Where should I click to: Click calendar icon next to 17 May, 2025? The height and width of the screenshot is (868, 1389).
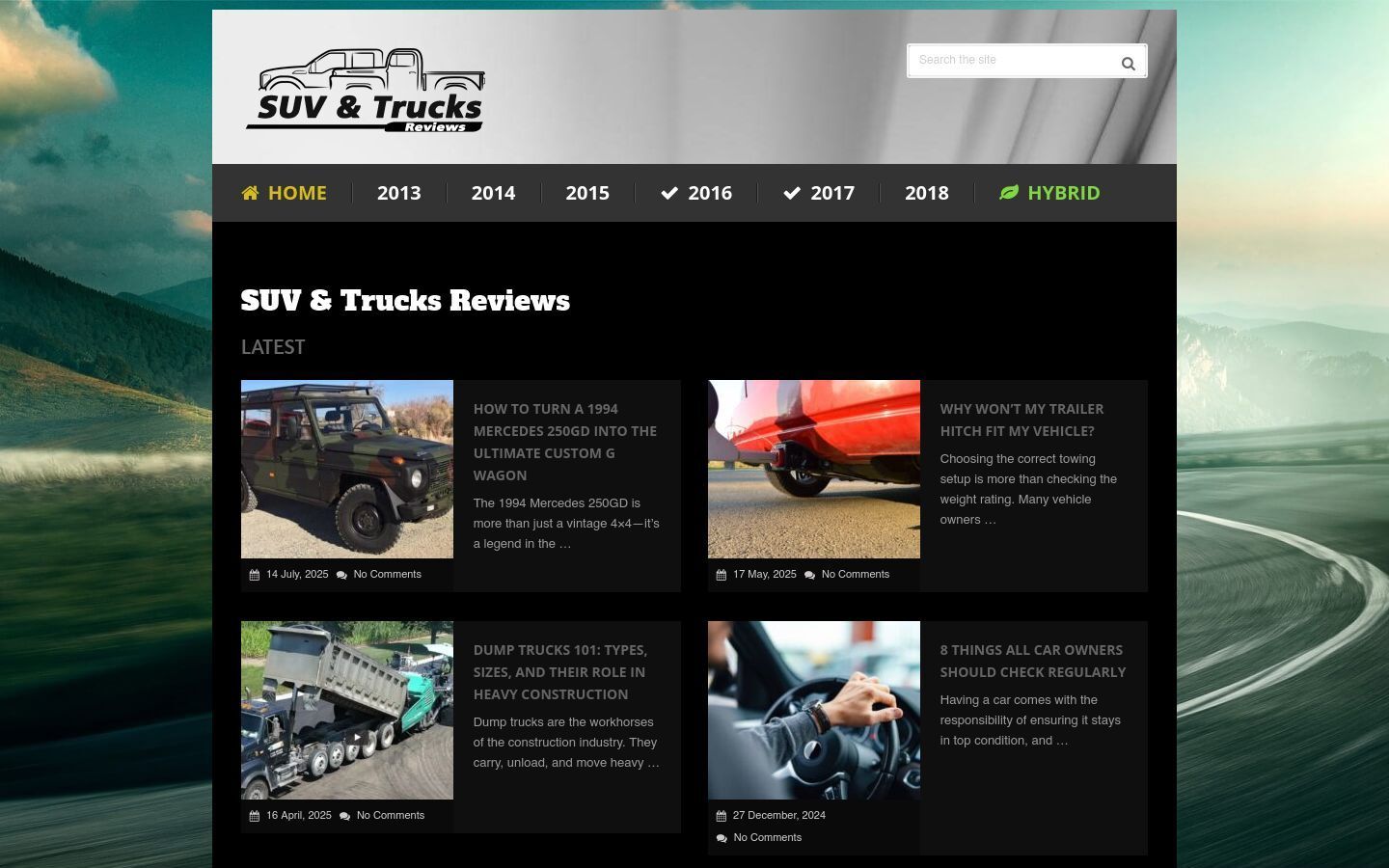[722, 575]
